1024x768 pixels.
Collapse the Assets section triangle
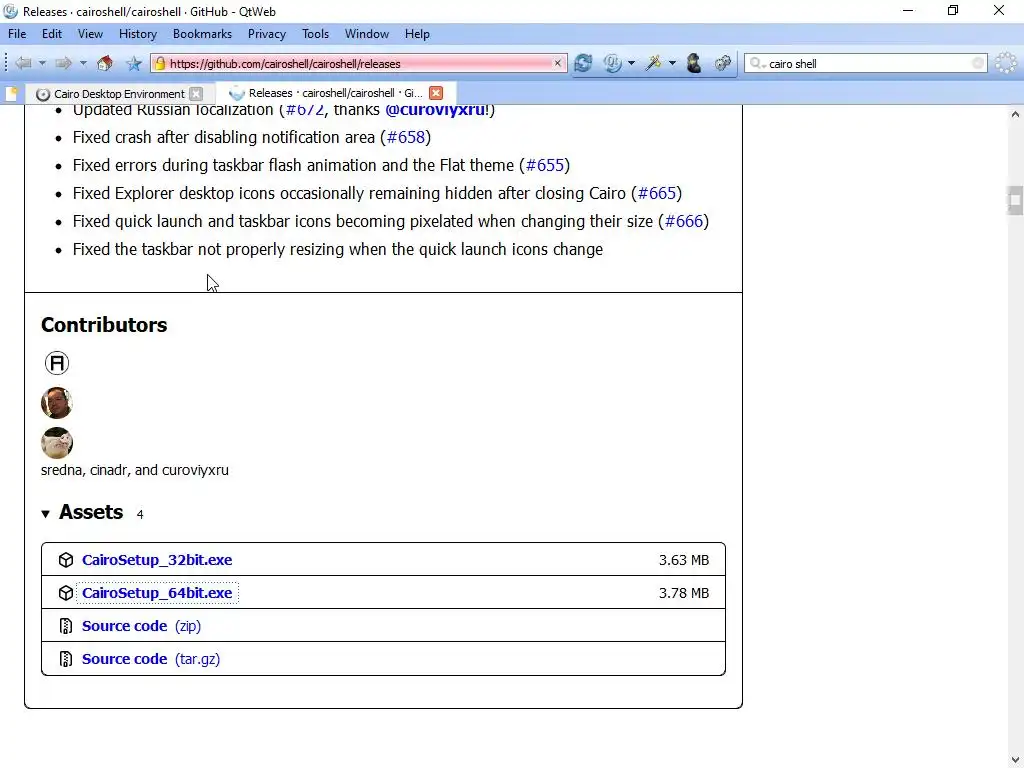point(46,514)
